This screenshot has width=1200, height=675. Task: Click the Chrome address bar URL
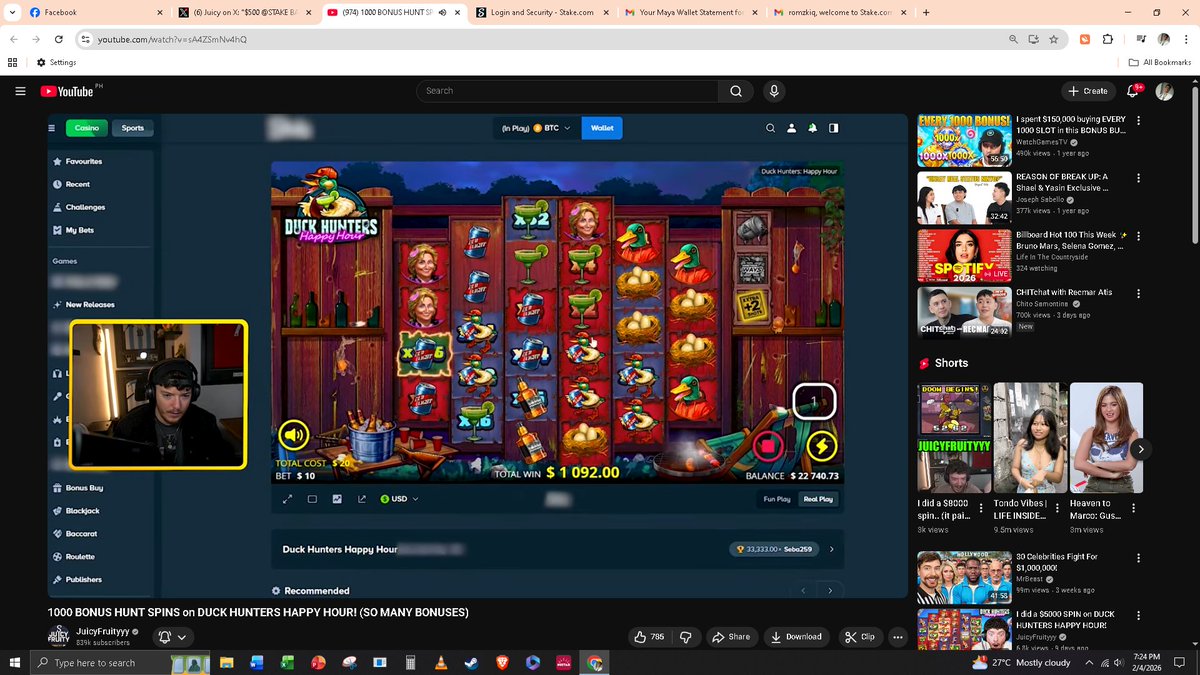click(171, 39)
